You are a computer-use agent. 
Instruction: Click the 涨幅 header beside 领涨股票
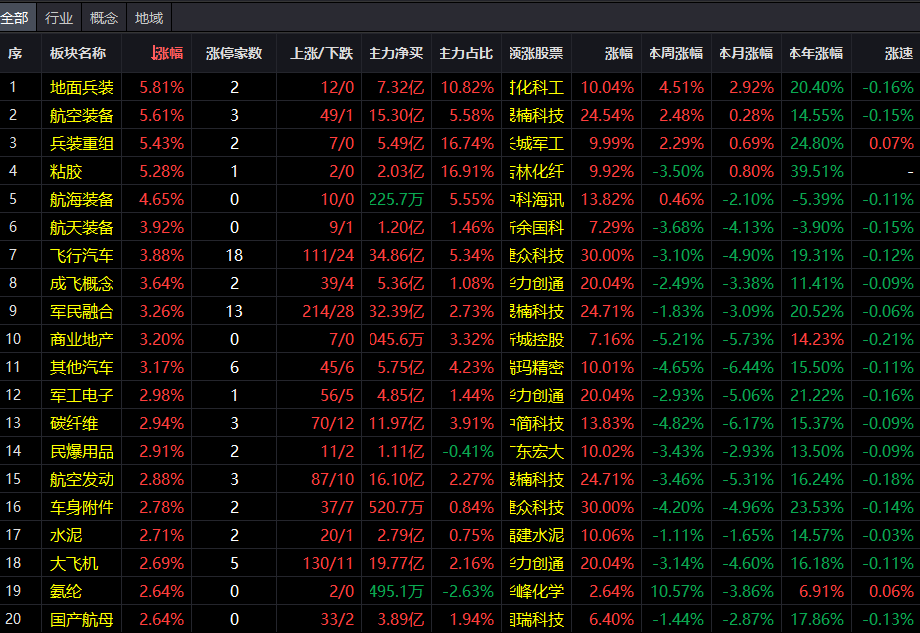(619, 53)
